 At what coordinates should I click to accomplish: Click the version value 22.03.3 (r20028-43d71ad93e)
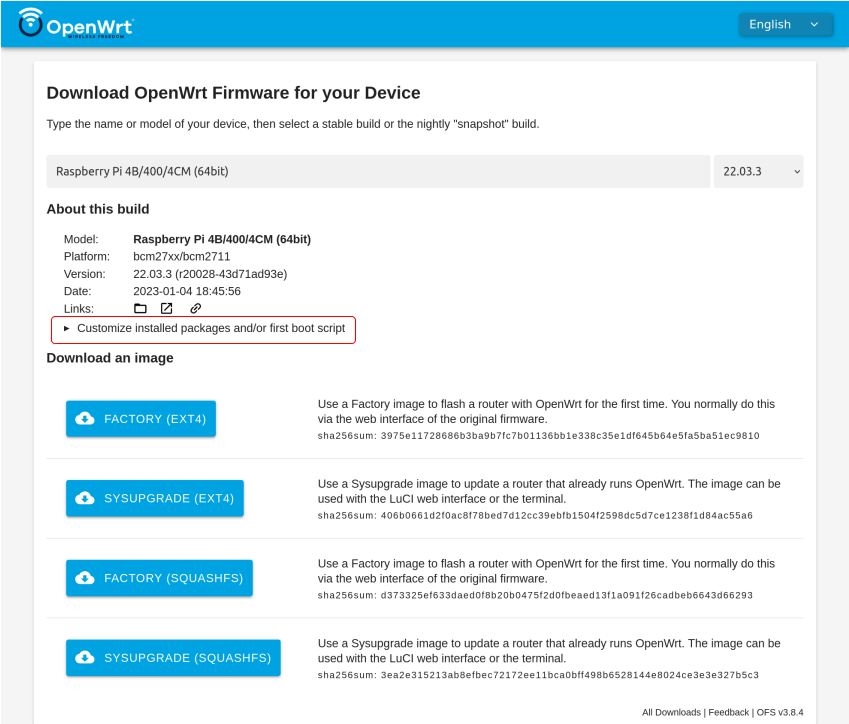[210, 274]
